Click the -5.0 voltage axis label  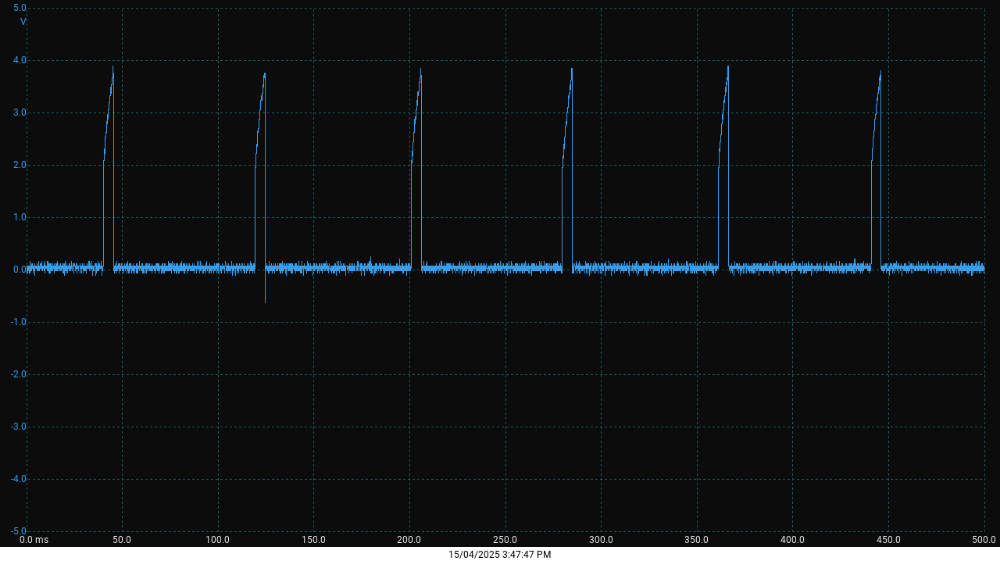pyautogui.click(x=19, y=531)
